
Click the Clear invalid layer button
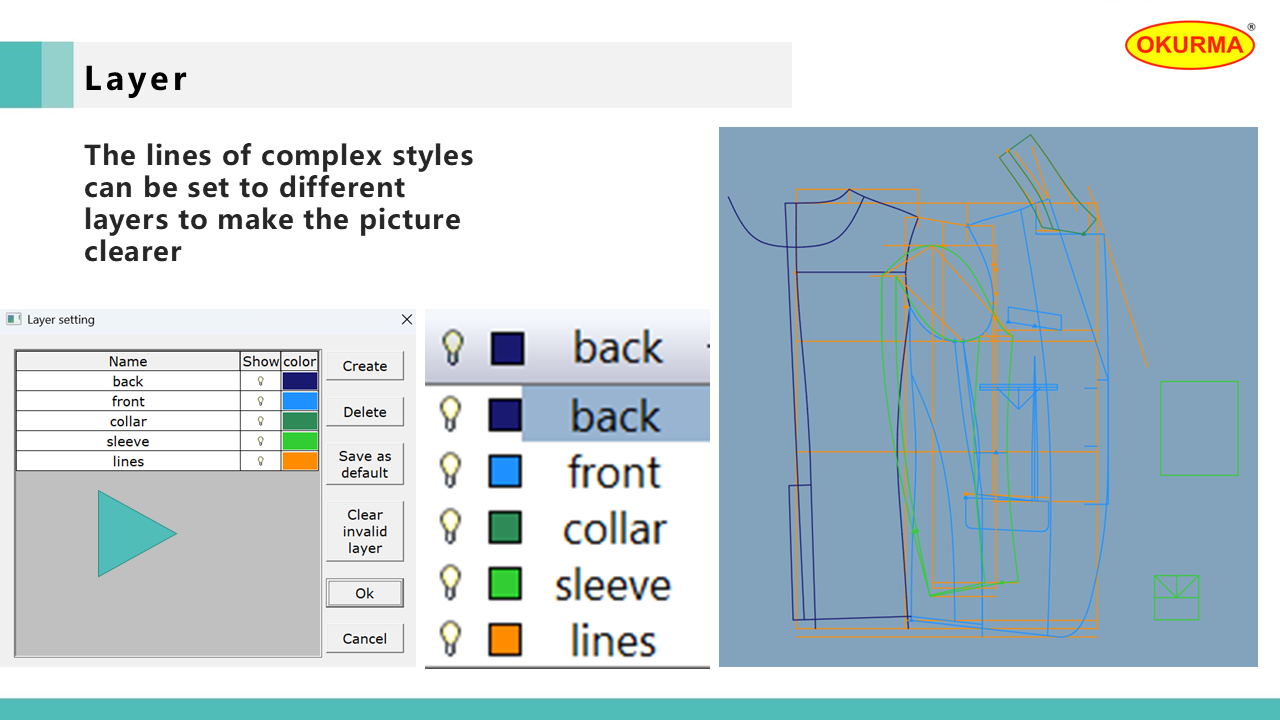(x=365, y=531)
